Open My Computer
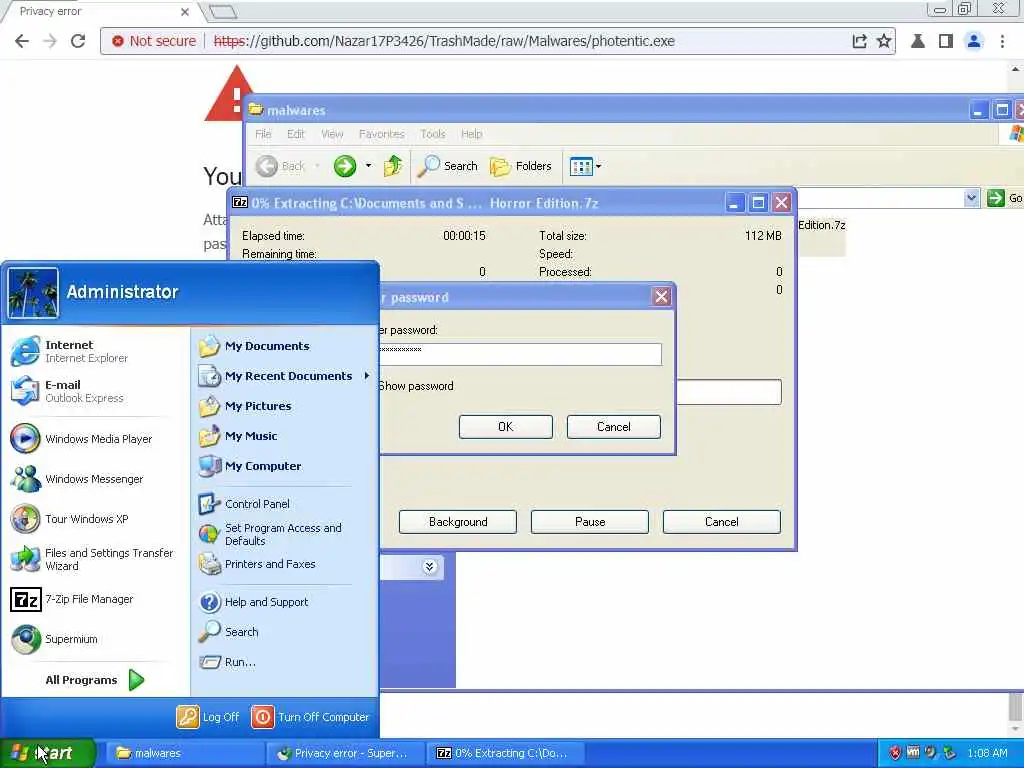Screen dimensions: 1024x768 coord(250,466)
